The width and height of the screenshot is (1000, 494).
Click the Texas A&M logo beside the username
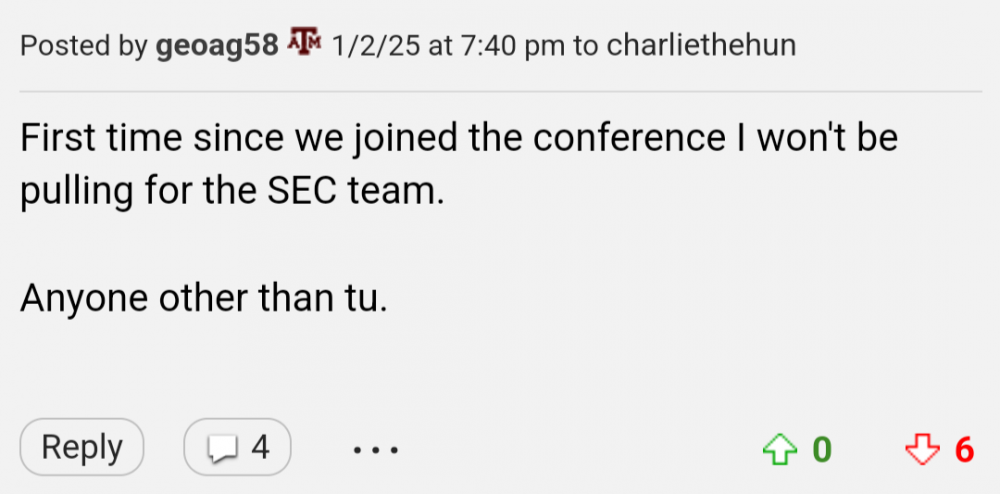pos(303,44)
